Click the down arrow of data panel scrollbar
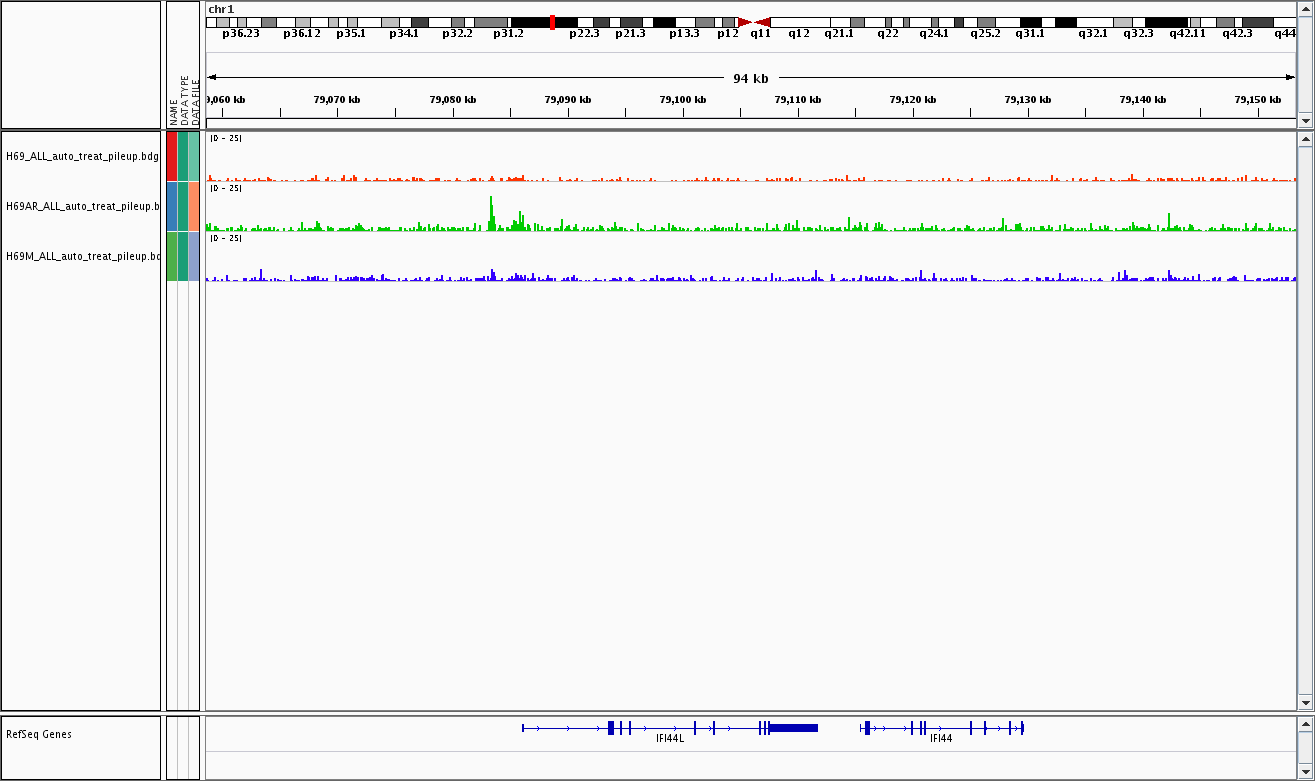Image resolution: width=1315 pixels, height=781 pixels. click(1304, 702)
